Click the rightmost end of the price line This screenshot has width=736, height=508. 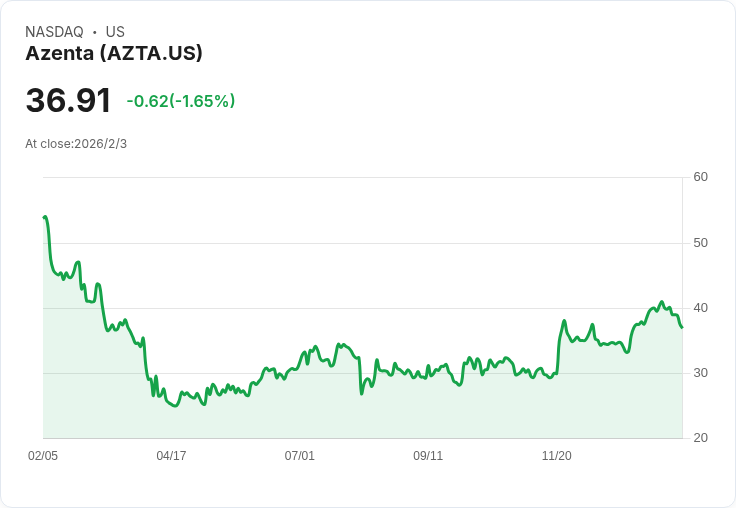click(x=682, y=327)
